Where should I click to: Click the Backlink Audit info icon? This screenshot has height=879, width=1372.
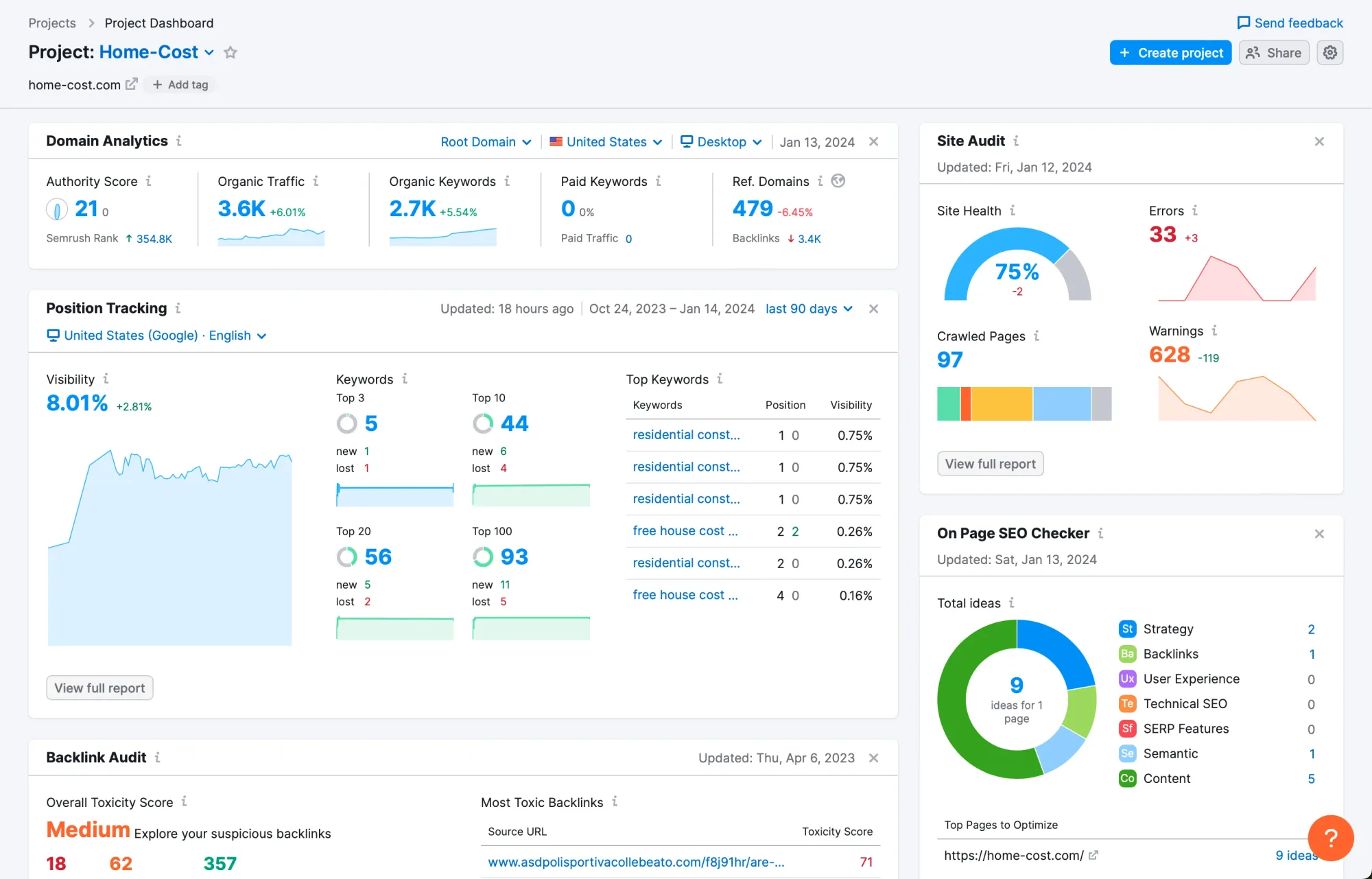tap(157, 757)
